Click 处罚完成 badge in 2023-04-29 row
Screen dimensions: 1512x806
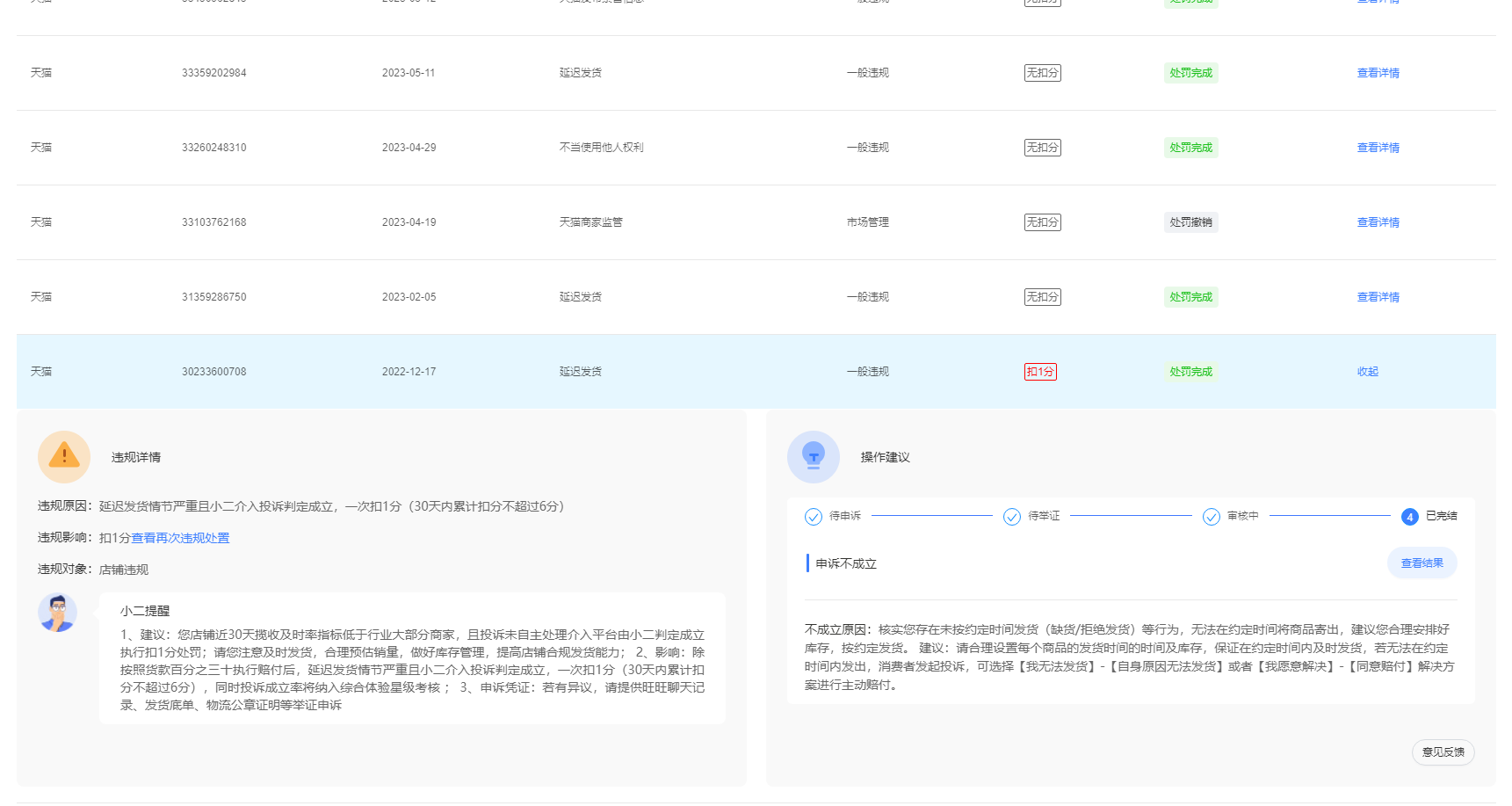(x=1191, y=148)
